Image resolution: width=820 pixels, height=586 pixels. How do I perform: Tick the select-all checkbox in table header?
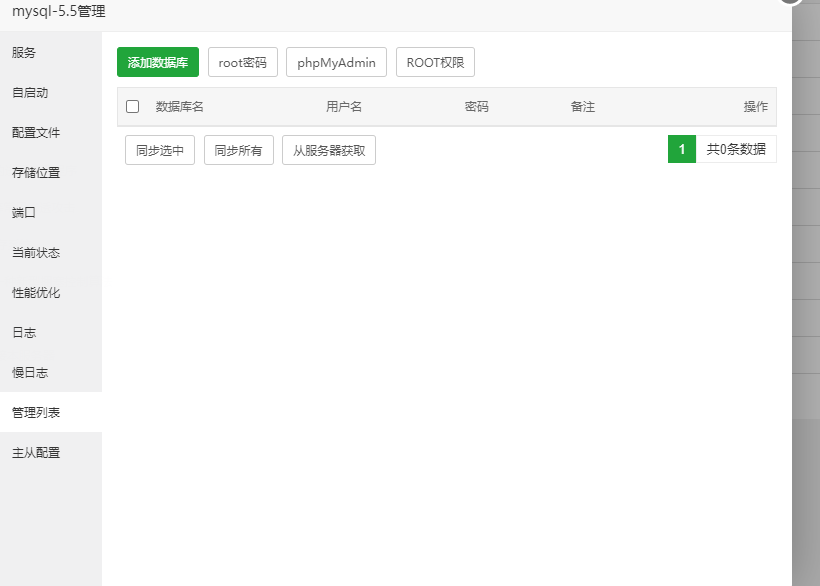[x=132, y=107]
